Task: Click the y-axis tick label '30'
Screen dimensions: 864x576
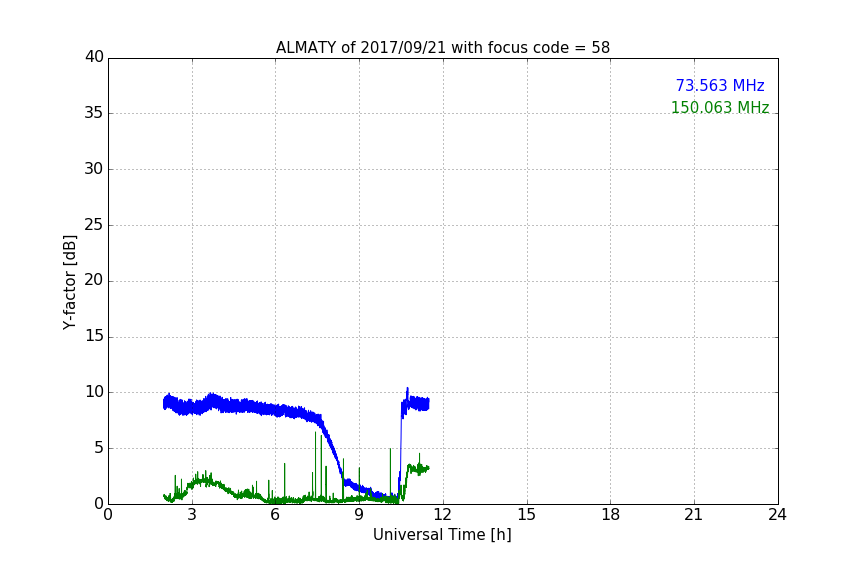Action: click(94, 169)
